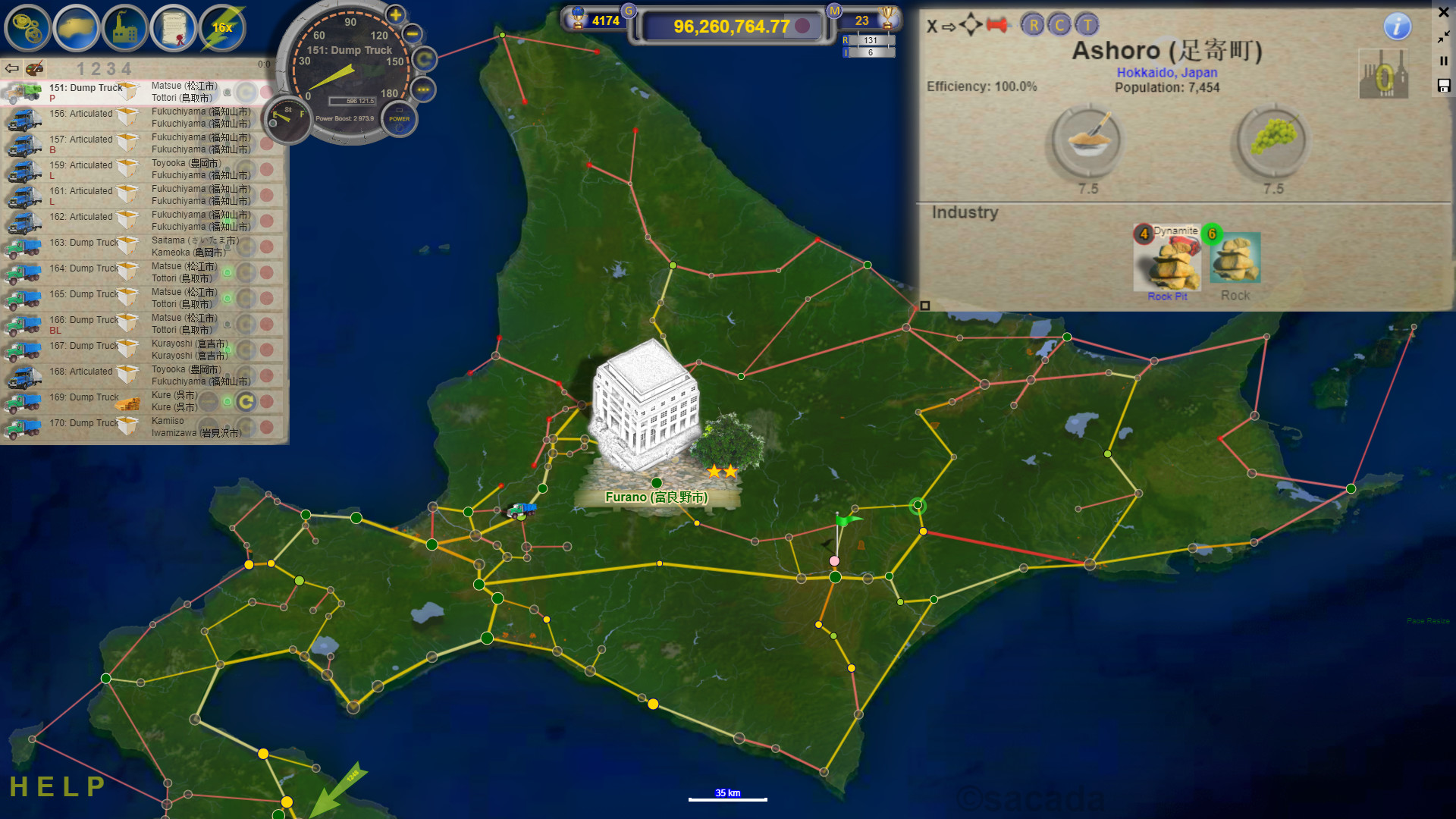Select the paint palette icon in vehicle panel

pos(33,68)
